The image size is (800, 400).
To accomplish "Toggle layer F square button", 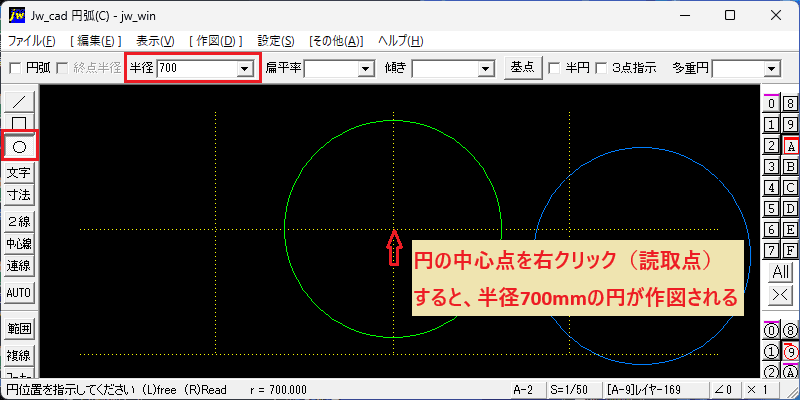I will [x=790, y=251].
